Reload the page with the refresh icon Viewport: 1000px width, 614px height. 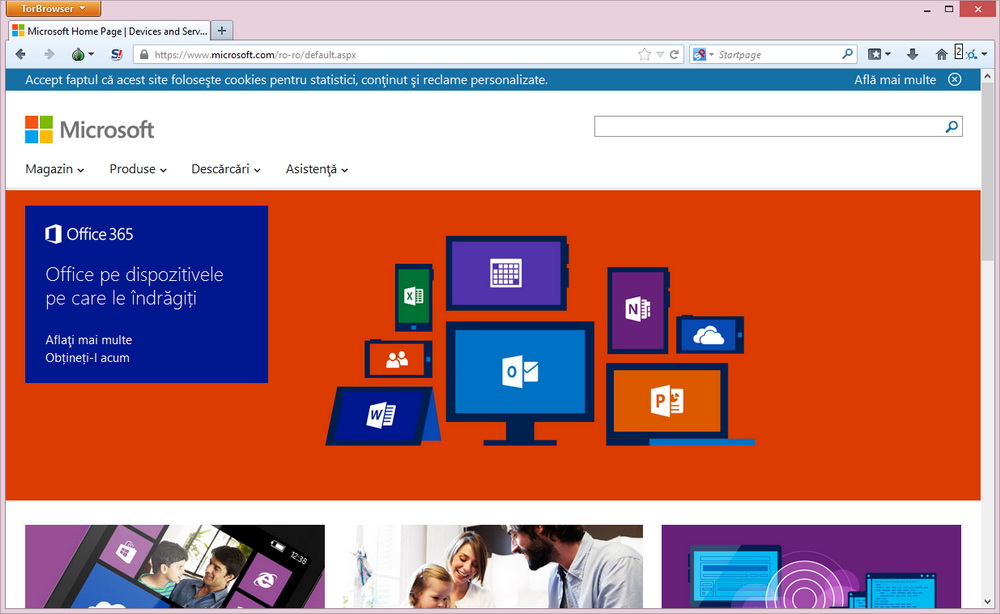pyautogui.click(x=674, y=55)
